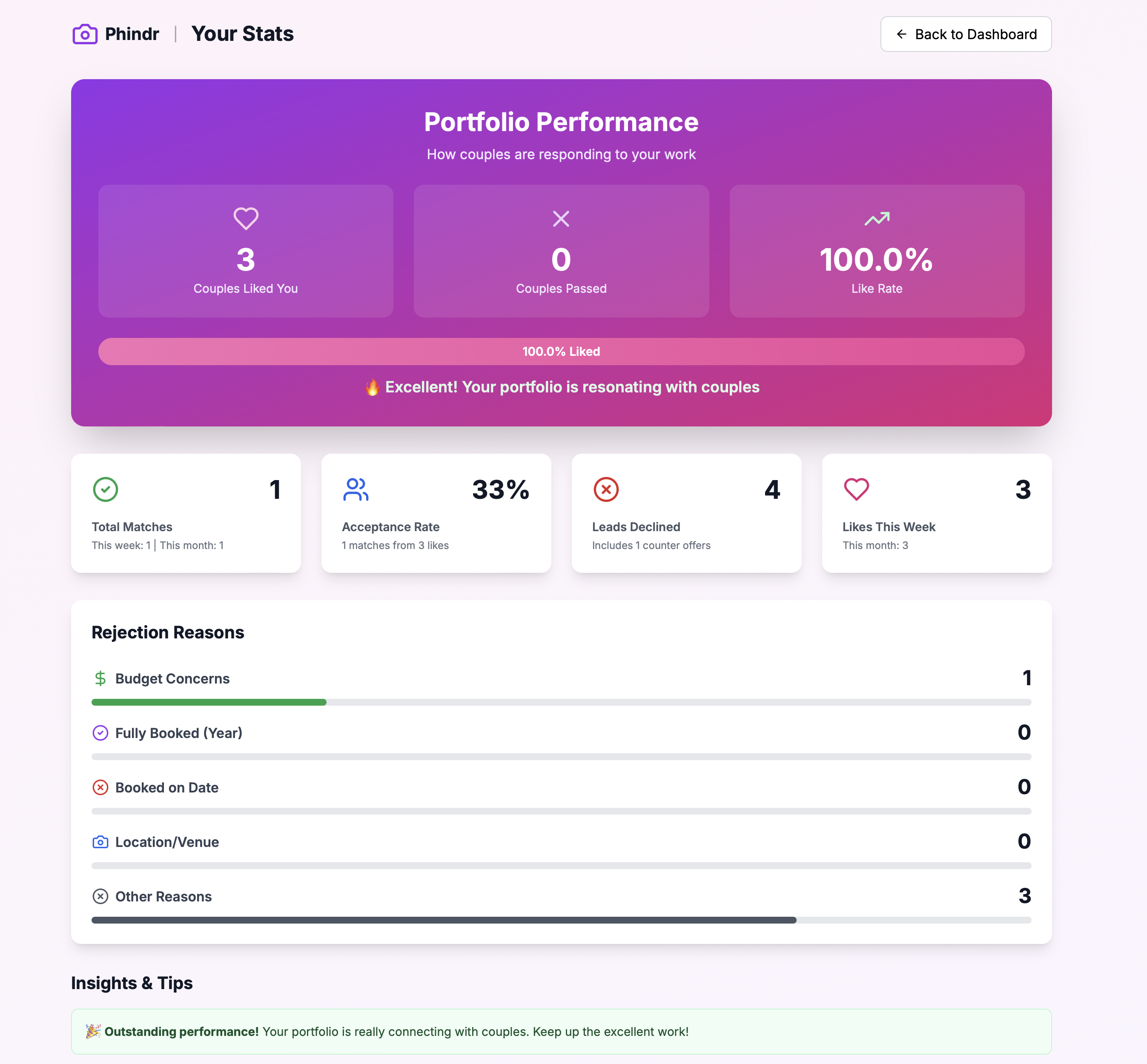This screenshot has width=1147, height=1064.
Task: Click the Rejection Reasons section heading
Action: click(x=167, y=632)
